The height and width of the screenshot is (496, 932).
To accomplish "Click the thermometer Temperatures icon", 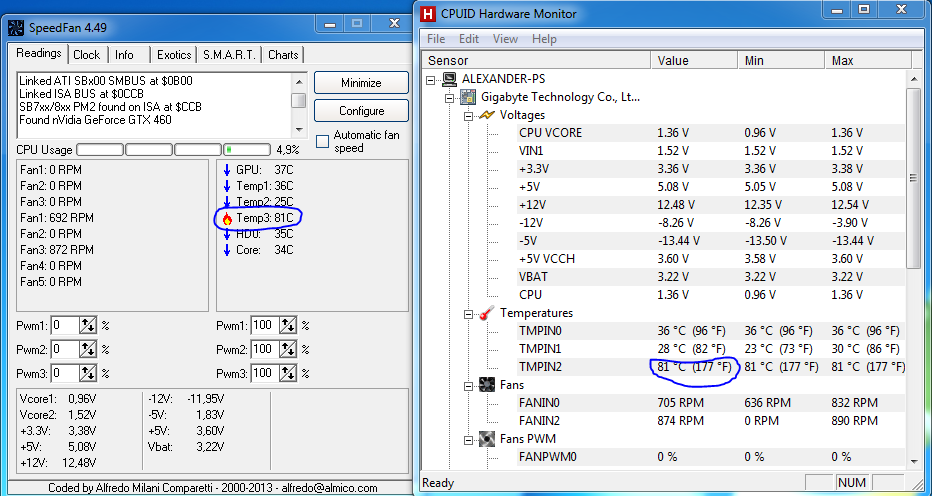I will pos(487,313).
